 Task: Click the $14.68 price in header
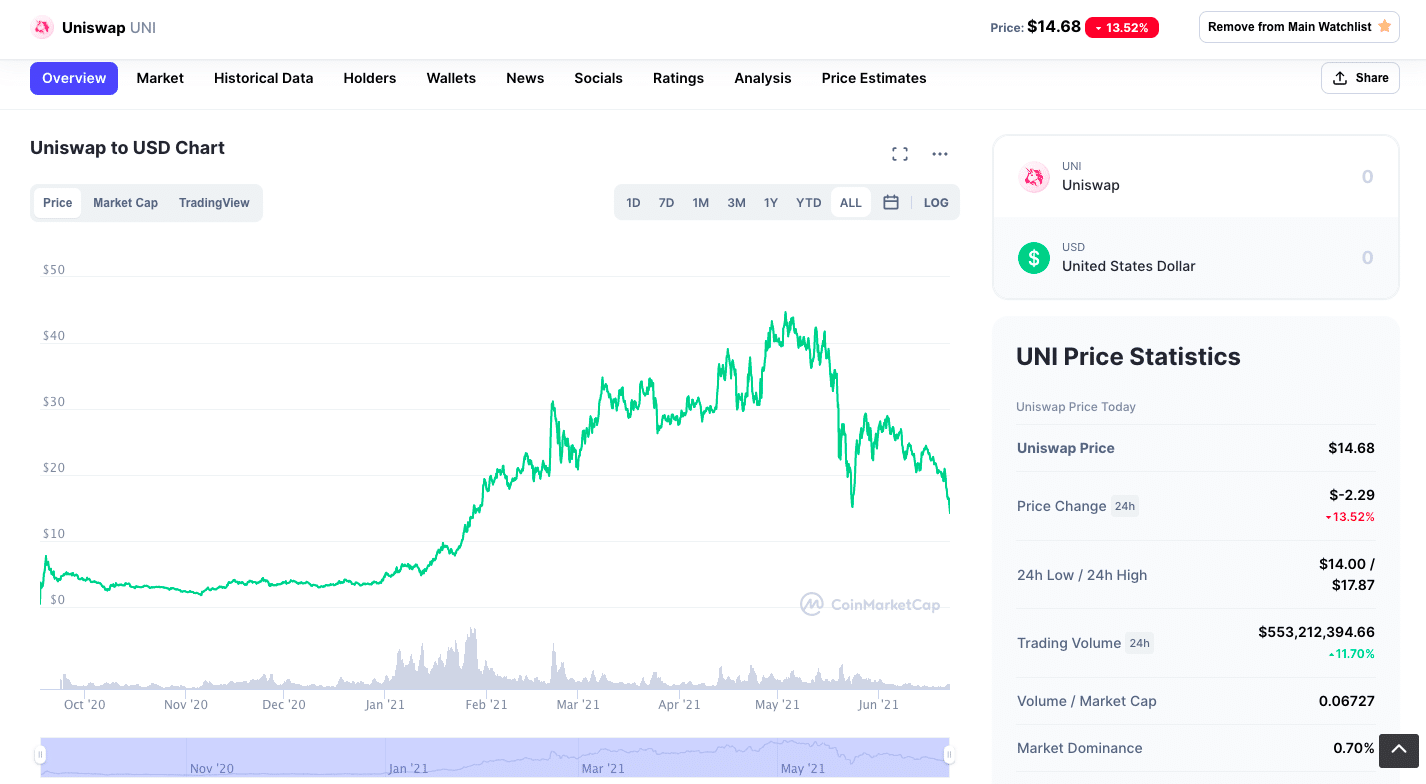point(1054,27)
